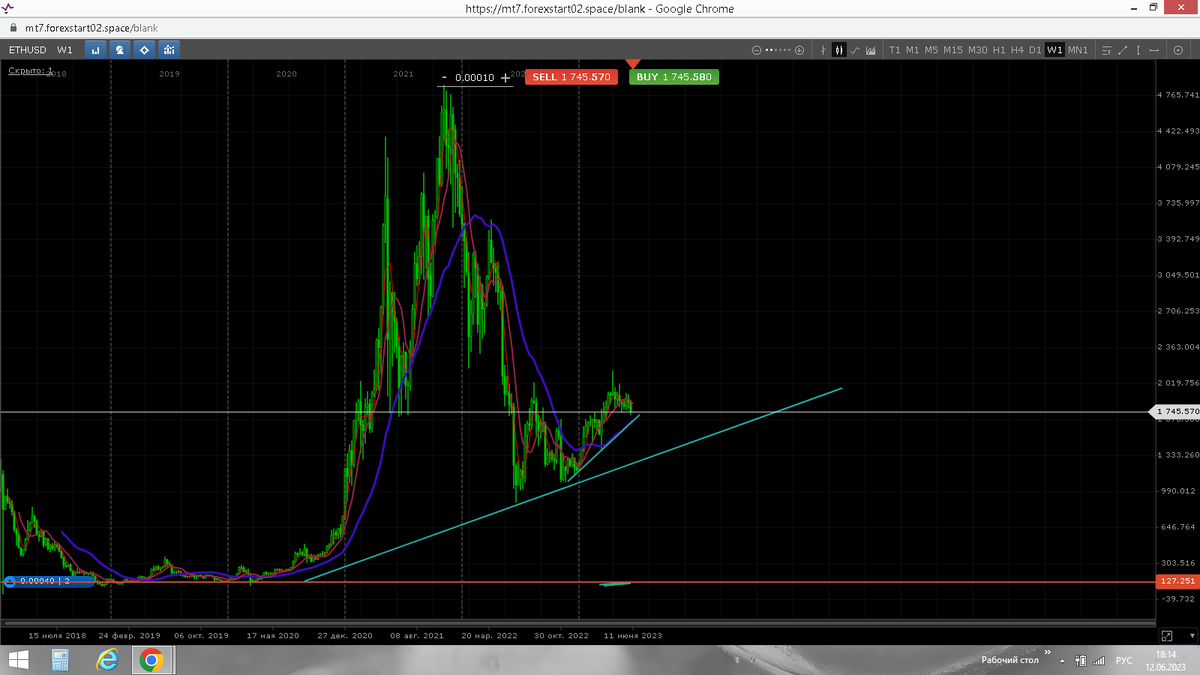Click the chess knight strategy icon
This screenshot has width=1200, height=675.
click(x=120, y=49)
